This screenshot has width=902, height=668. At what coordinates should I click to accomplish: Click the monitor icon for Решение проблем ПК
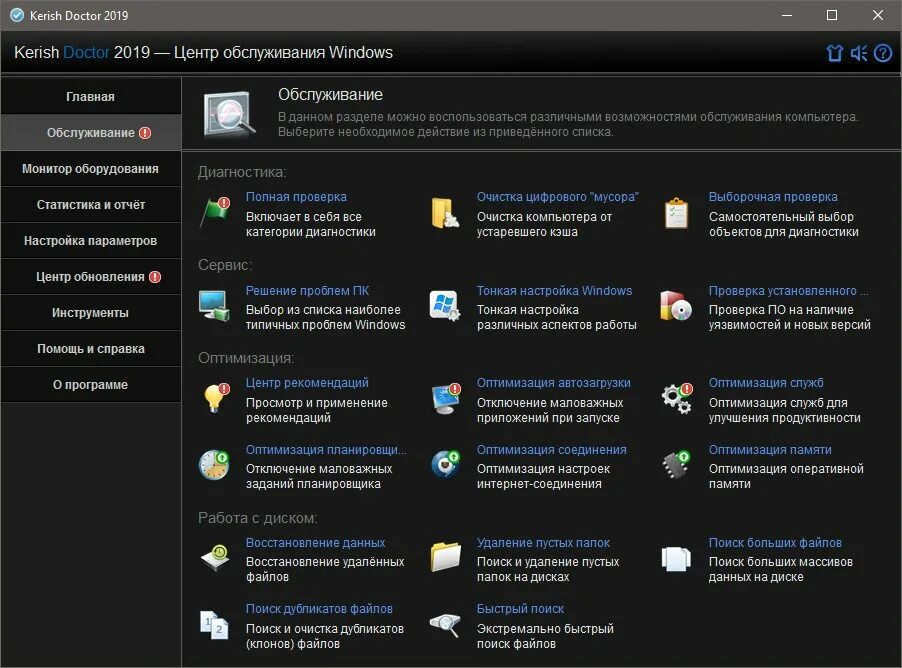coord(214,305)
